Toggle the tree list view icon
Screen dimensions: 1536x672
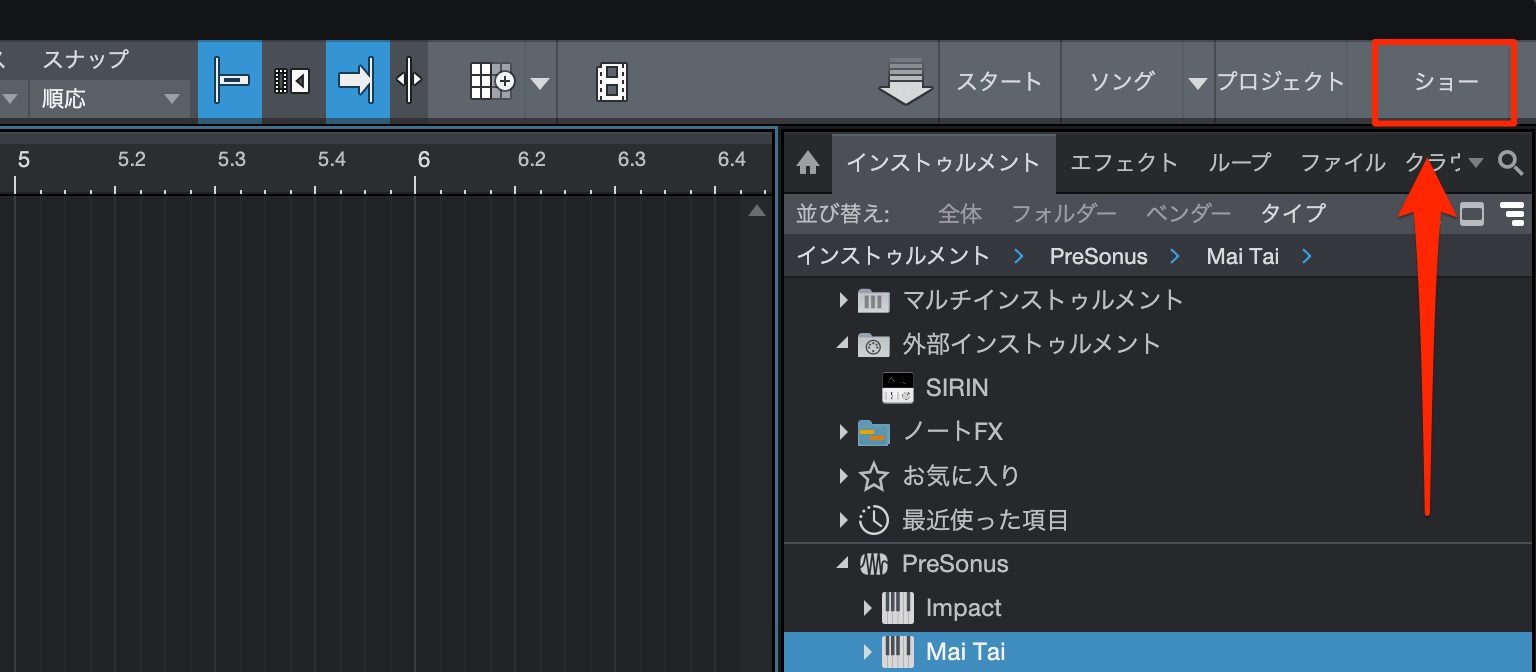(1512, 213)
